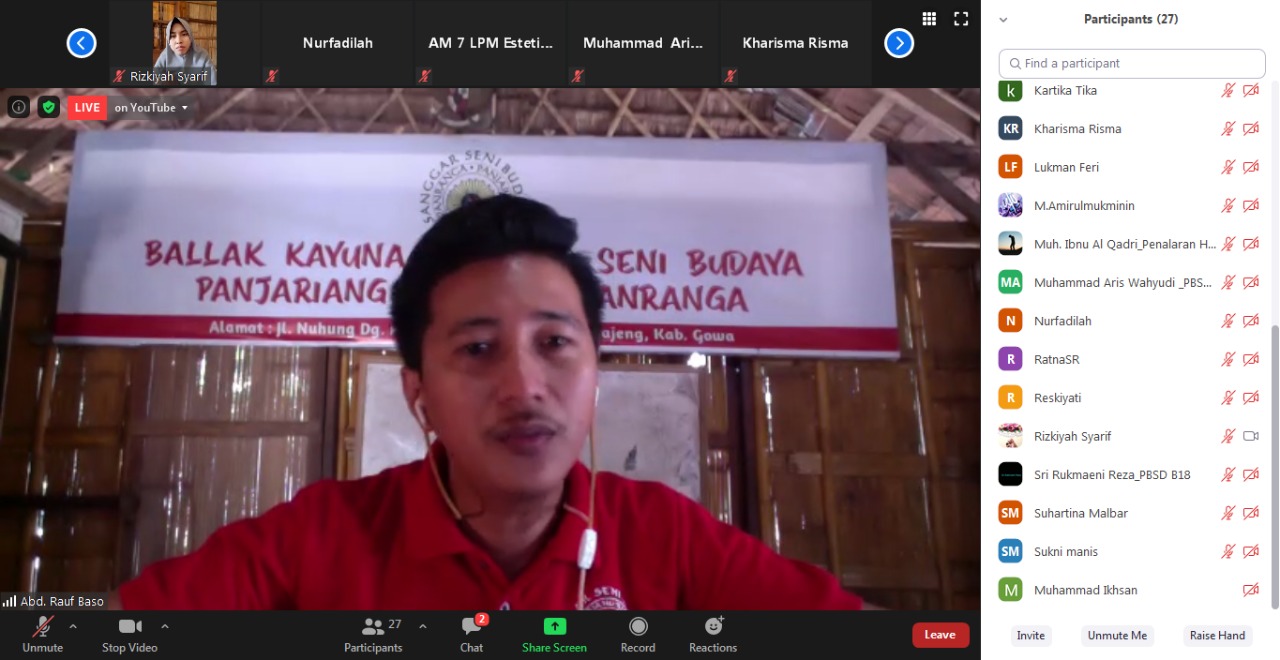
Task: Open audio options chevron beside Unmute
Action: click(x=71, y=625)
